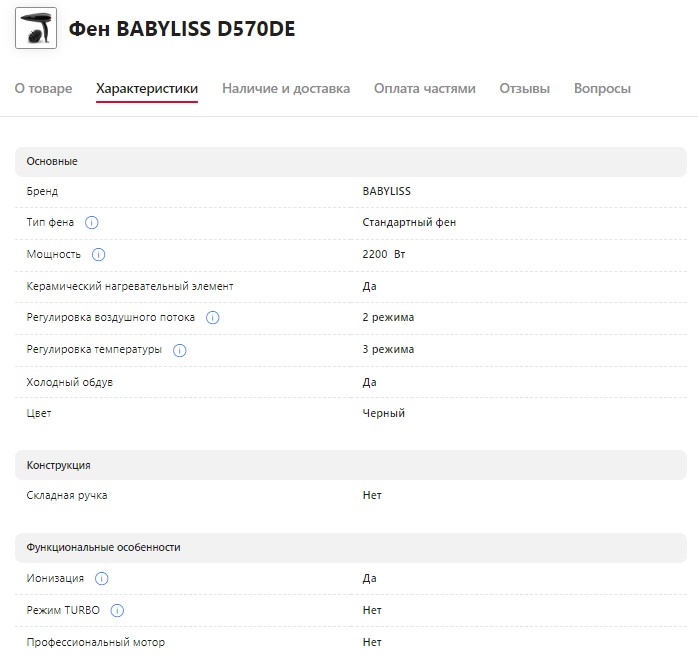Switch to the О товаре tab
698x662 pixels.
(43, 89)
